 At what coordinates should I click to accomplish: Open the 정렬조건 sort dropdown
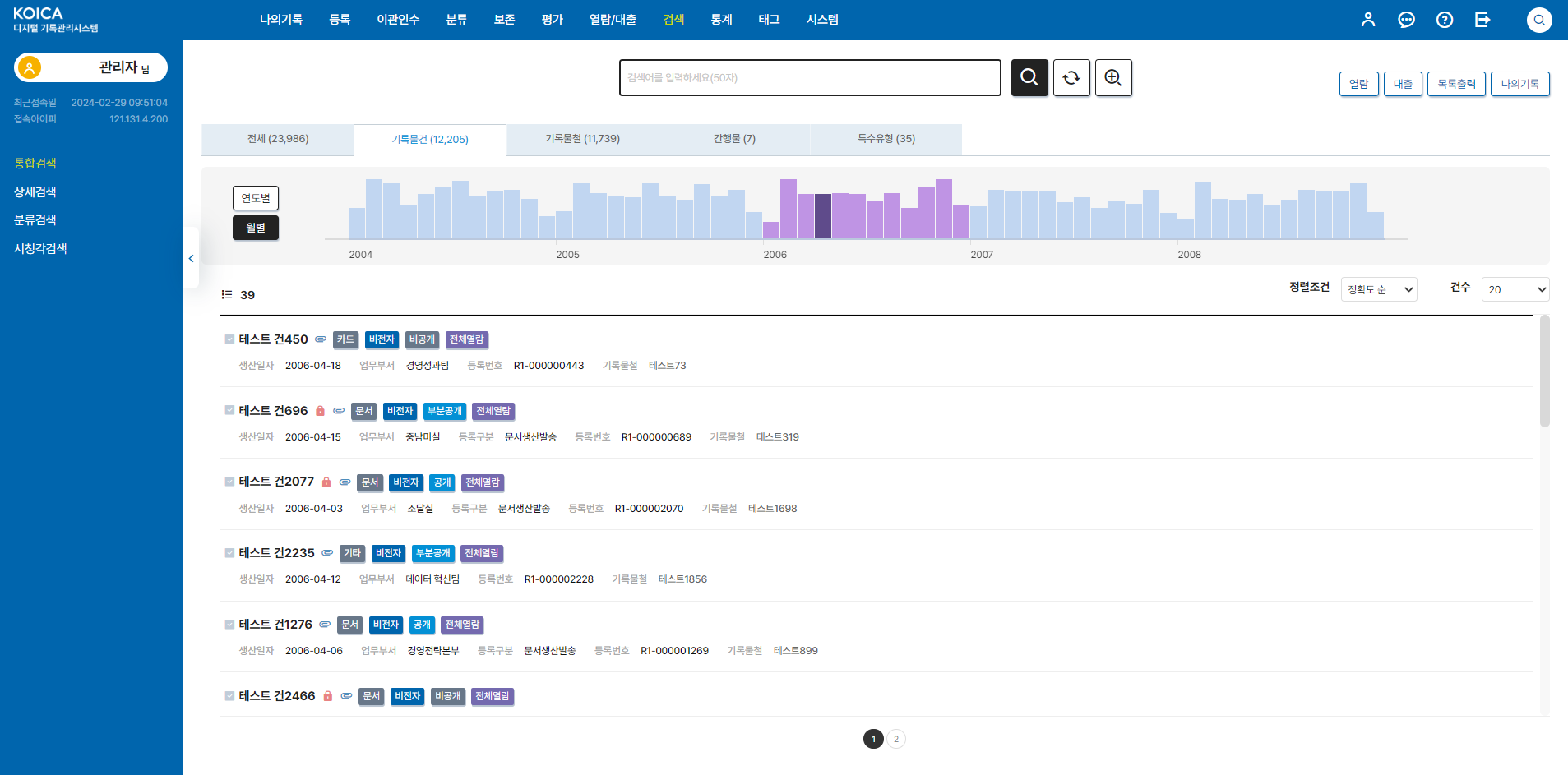tap(1379, 289)
